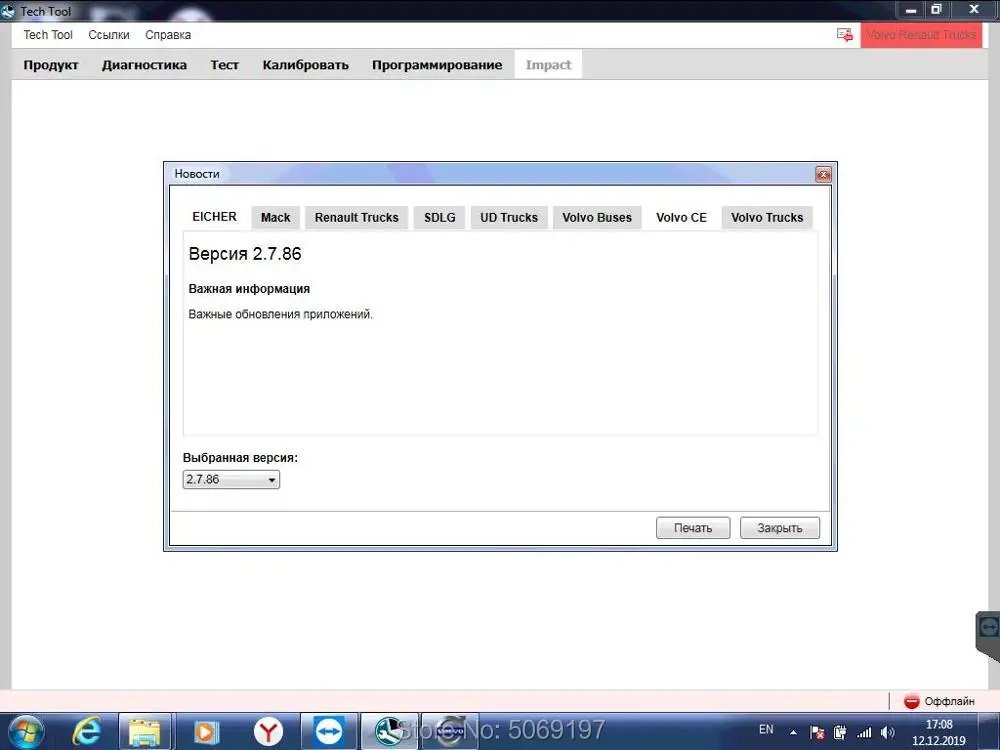Image resolution: width=1000 pixels, height=750 pixels.
Task: Open the Tech Tool menu
Action: (48, 35)
